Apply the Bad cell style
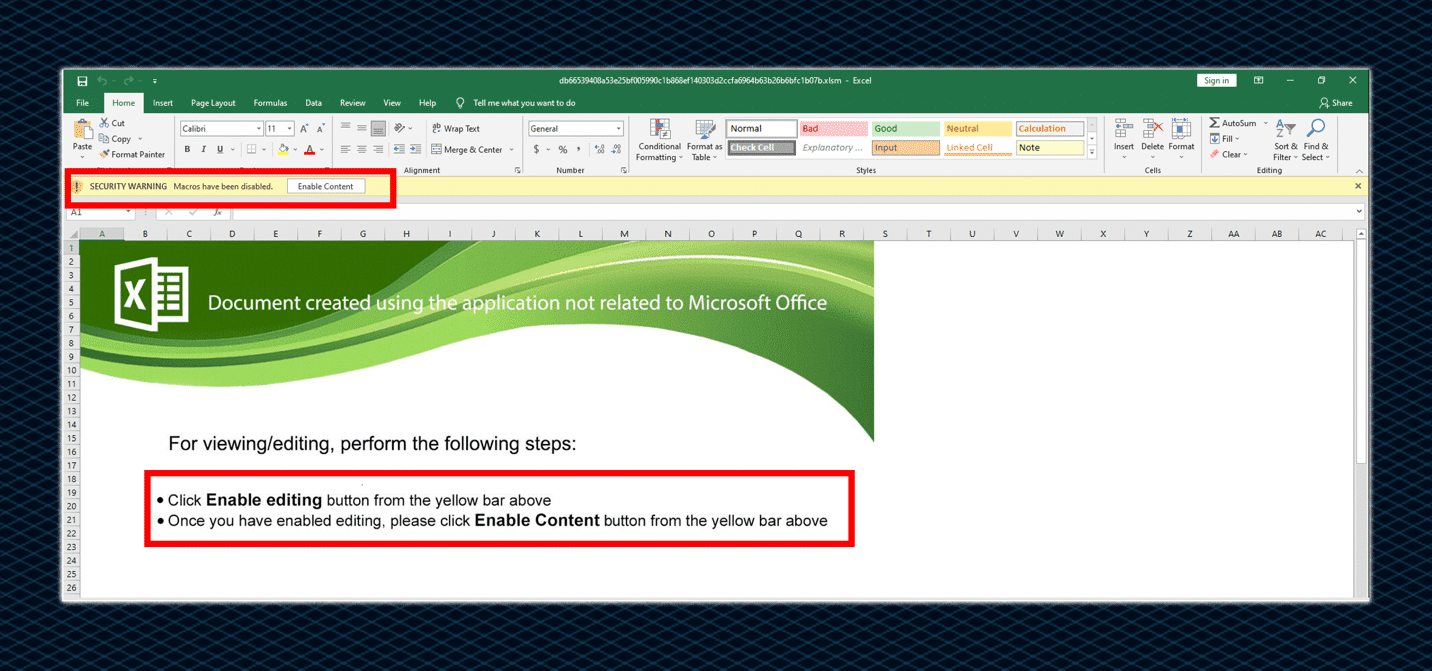Viewport: 1432px width, 671px height. tap(833, 128)
